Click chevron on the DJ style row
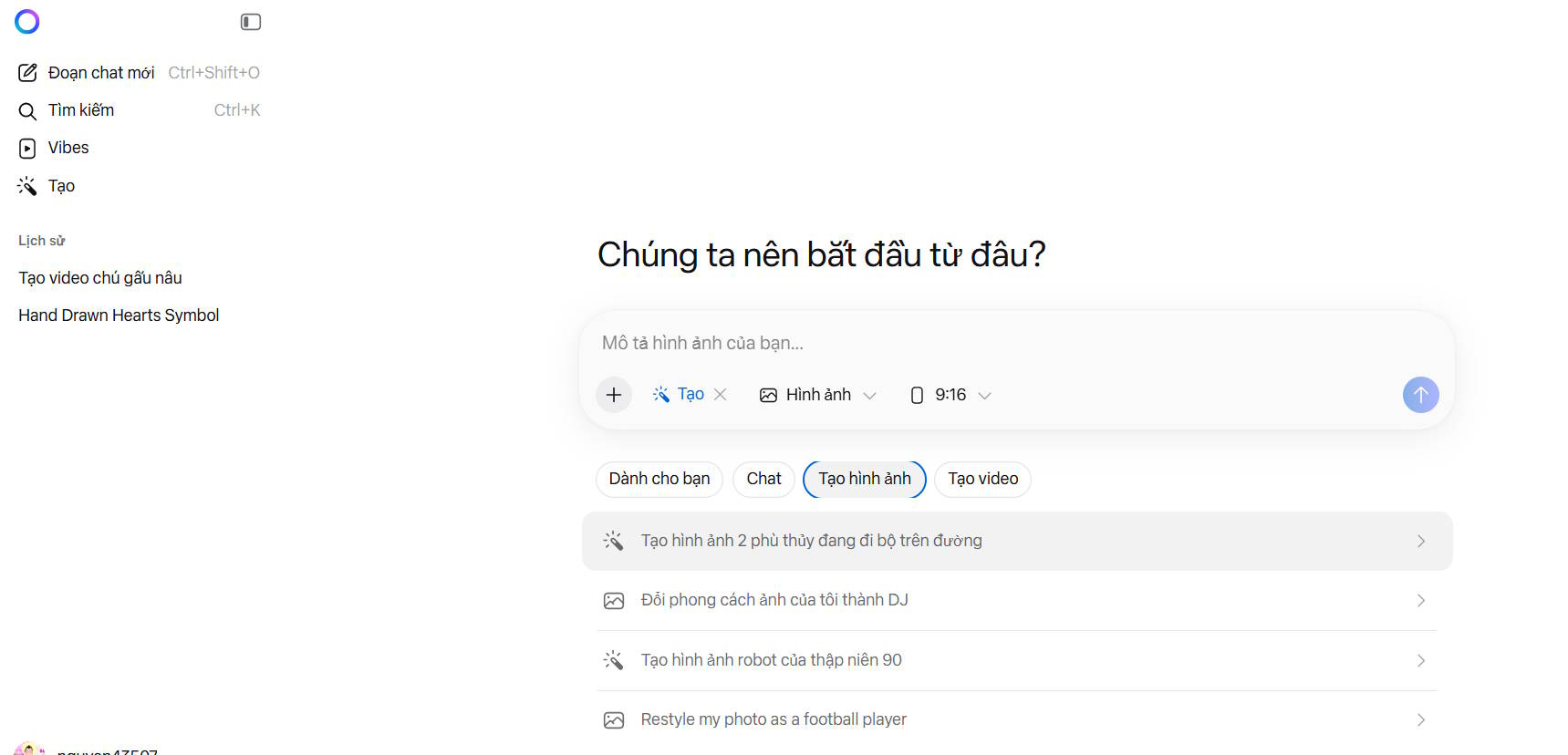 coord(1421,601)
